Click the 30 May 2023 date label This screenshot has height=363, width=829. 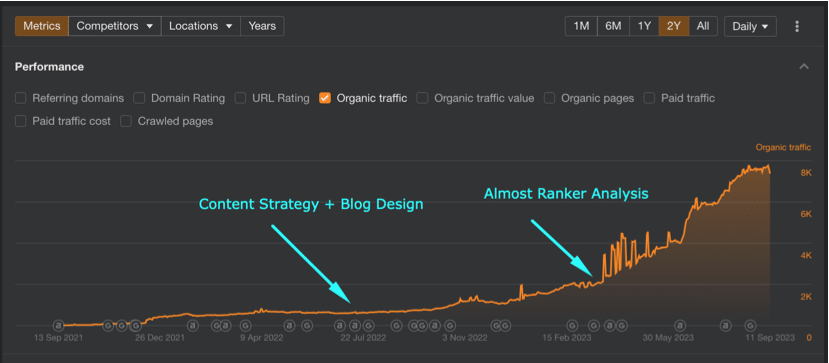click(669, 337)
